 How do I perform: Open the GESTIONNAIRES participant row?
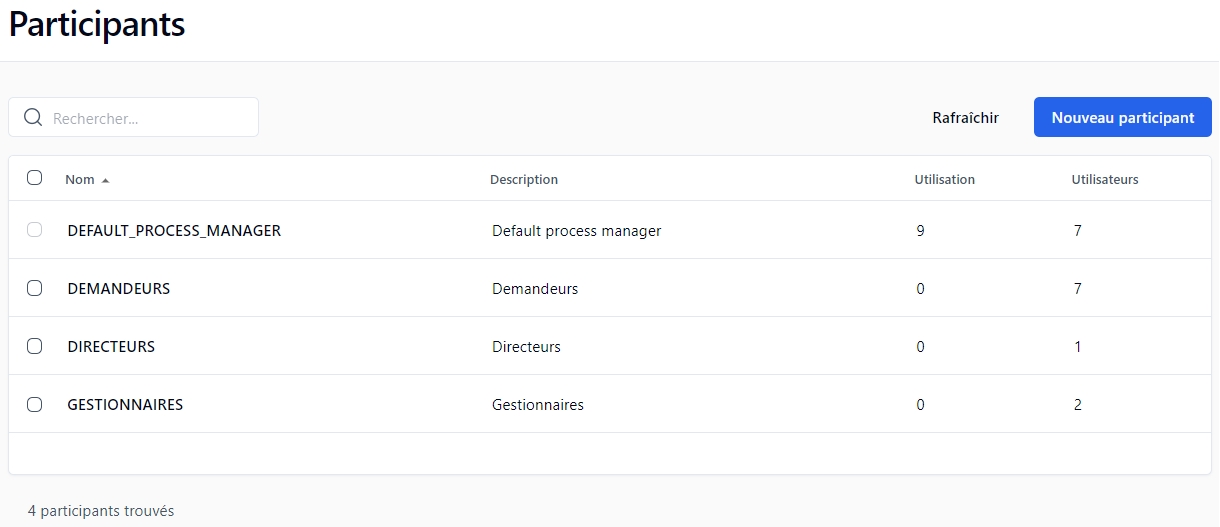(x=125, y=405)
